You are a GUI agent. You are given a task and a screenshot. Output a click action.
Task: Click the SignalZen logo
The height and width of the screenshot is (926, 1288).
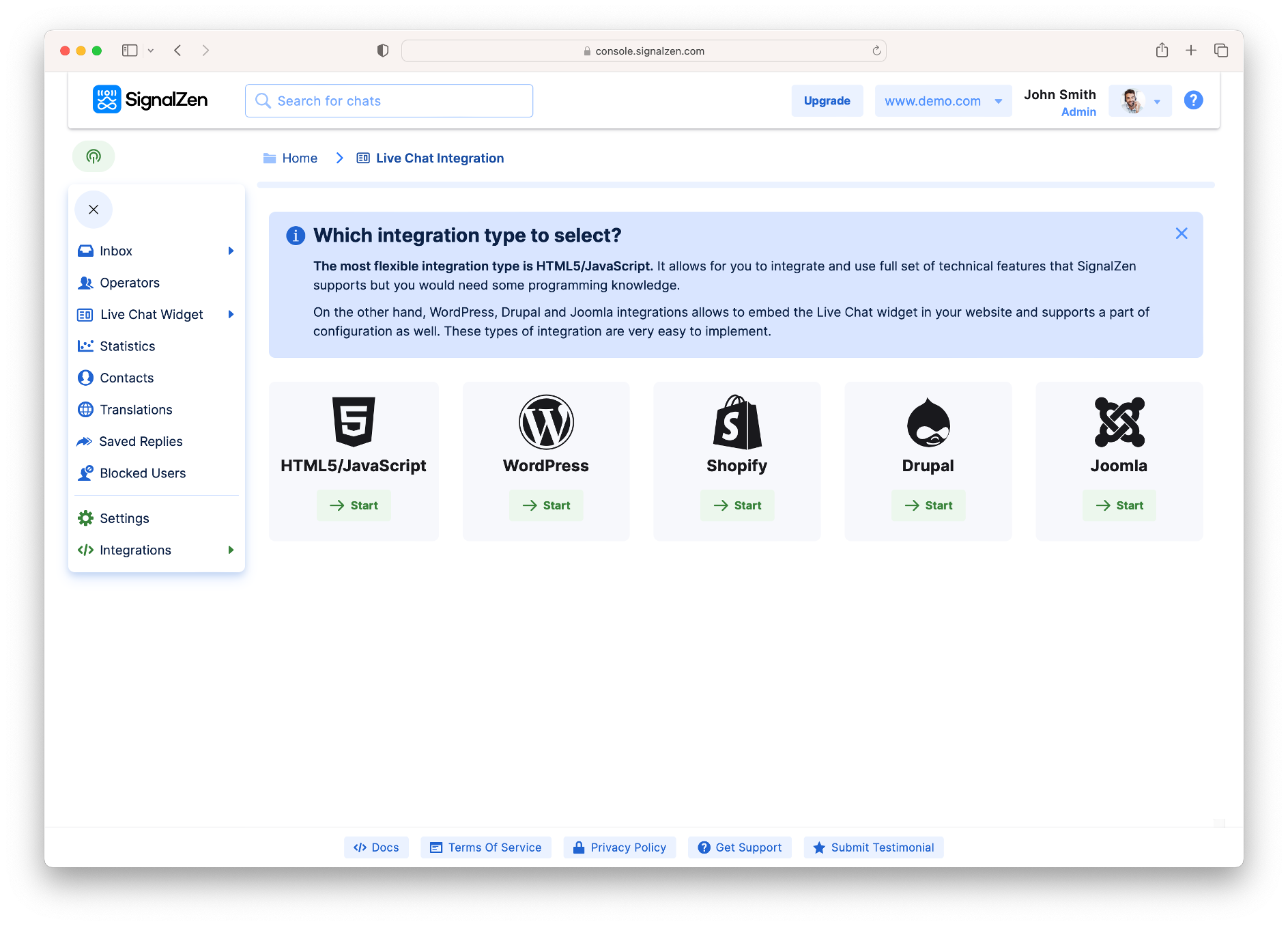[150, 100]
